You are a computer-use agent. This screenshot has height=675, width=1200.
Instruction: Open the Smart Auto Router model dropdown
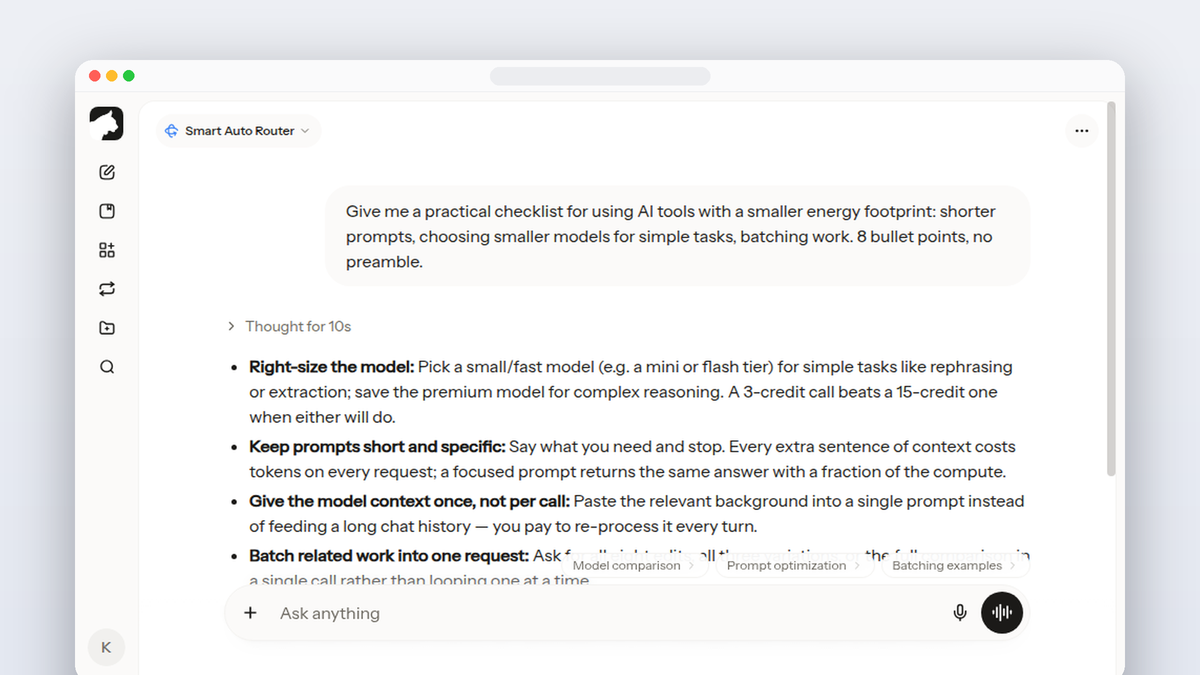(238, 131)
